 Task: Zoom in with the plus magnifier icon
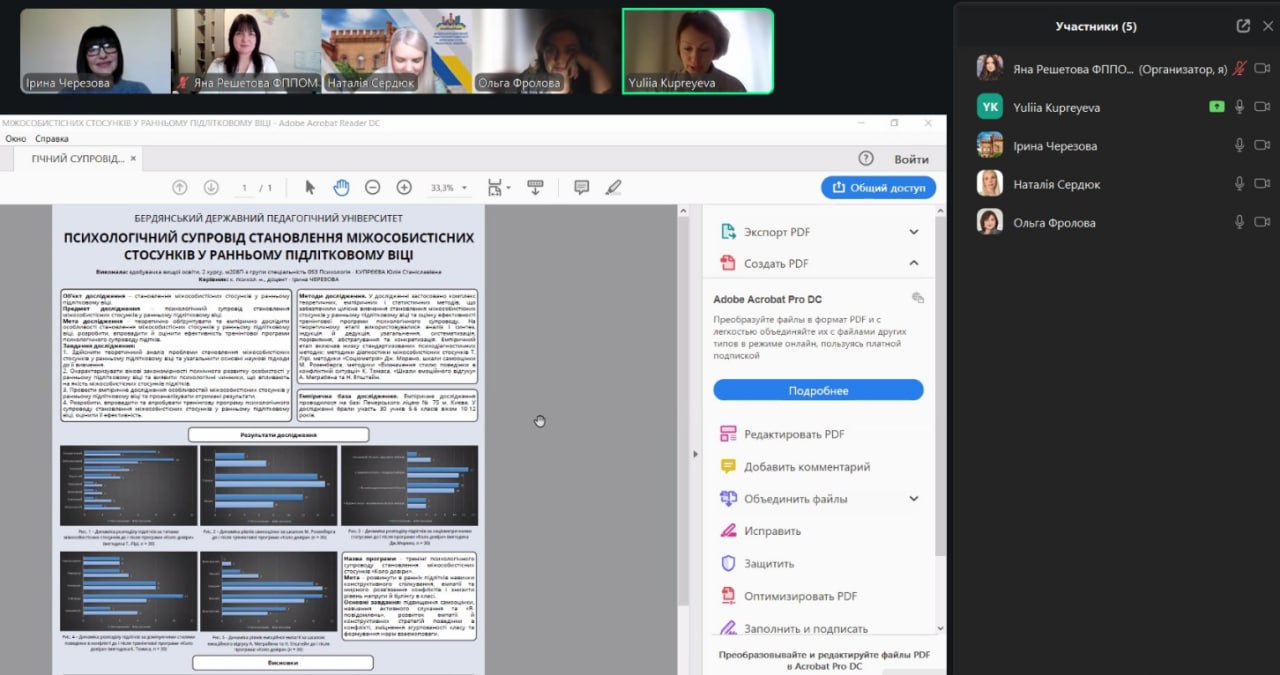click(404, 187)
